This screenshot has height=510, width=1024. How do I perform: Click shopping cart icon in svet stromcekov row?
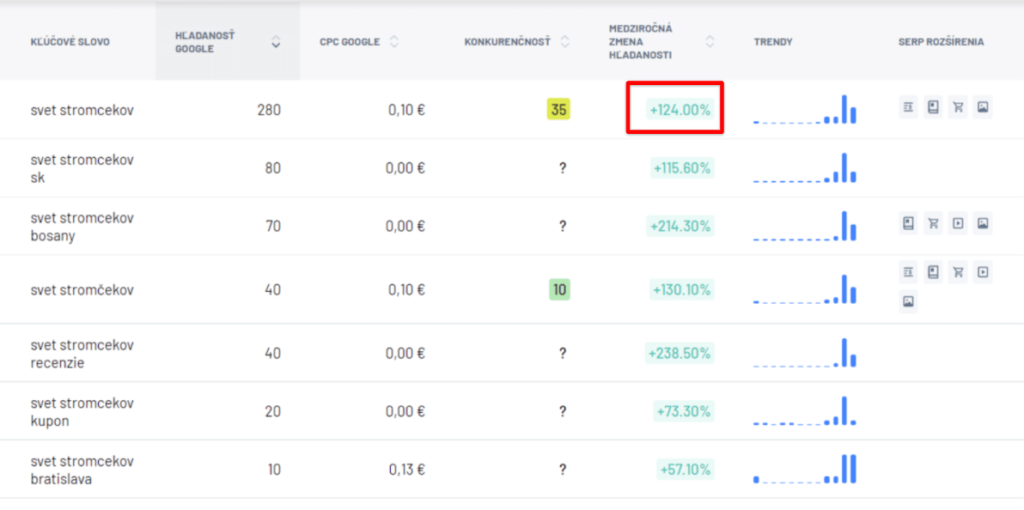[x=958, y=107]
